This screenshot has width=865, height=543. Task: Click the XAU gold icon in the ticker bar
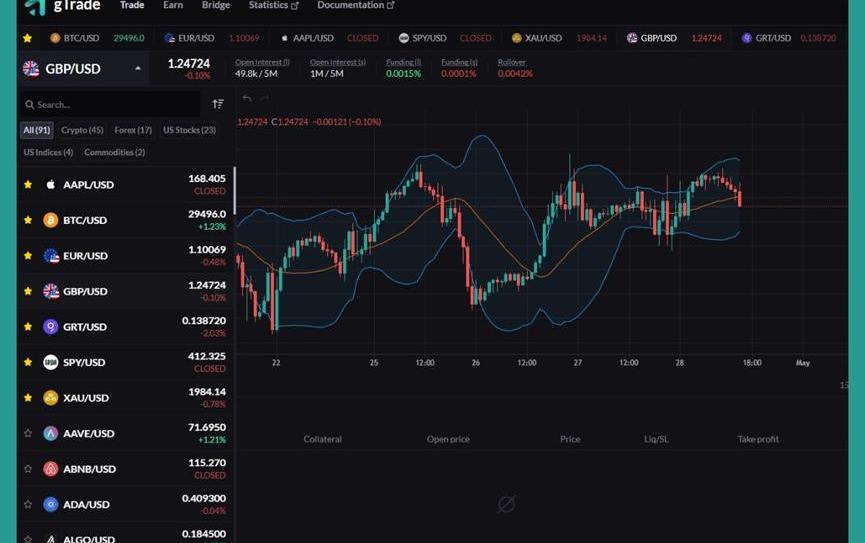(516, 38)
